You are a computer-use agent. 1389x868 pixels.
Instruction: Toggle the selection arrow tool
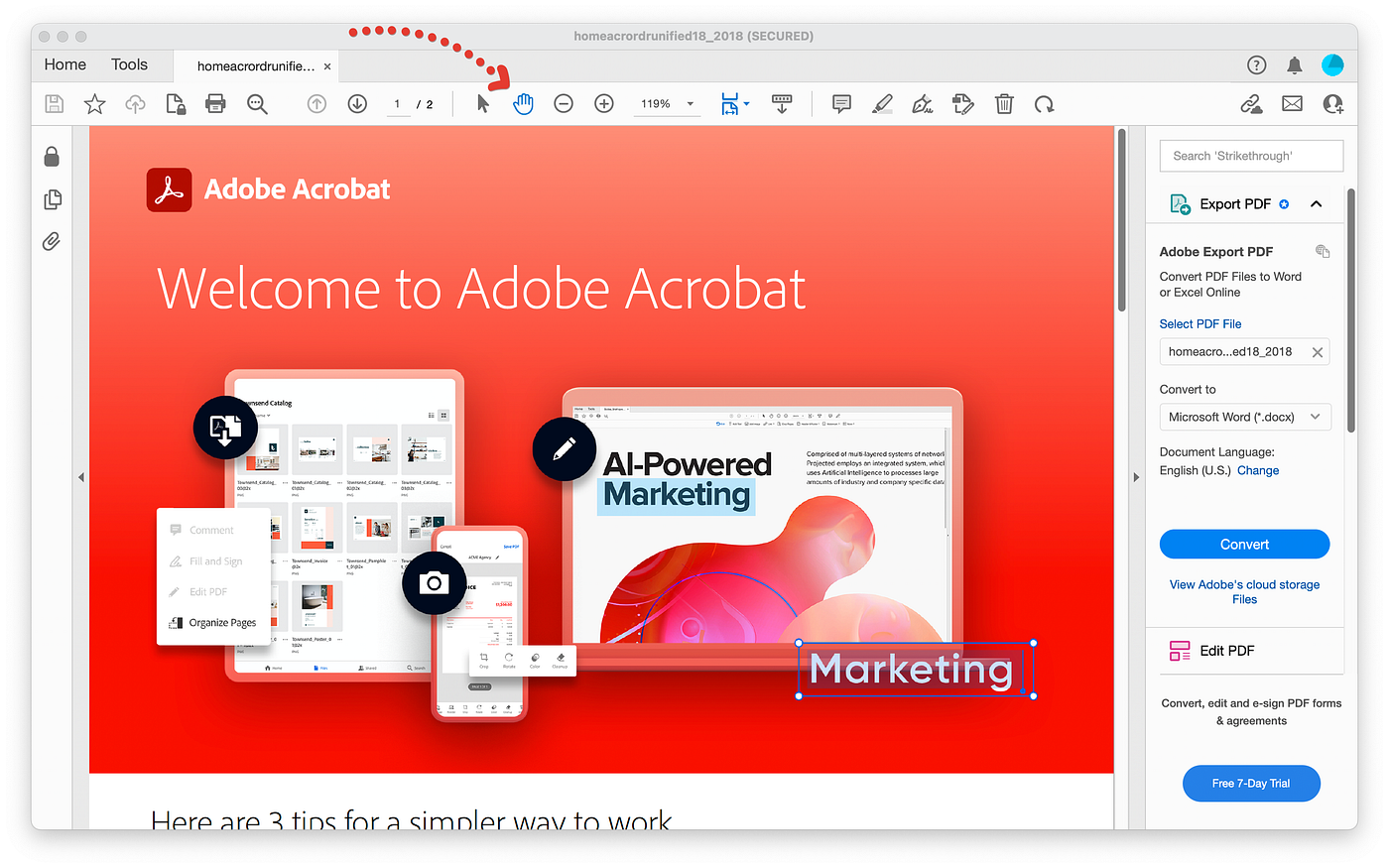coord(481,103)
